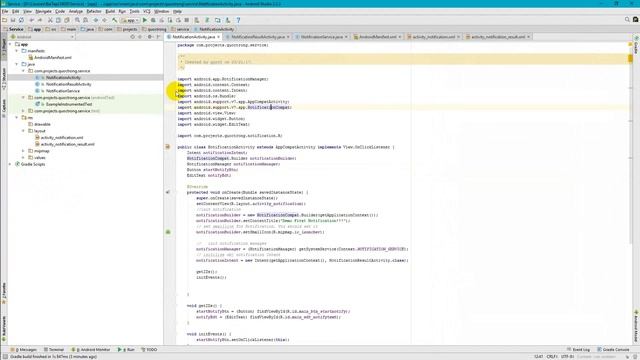640x360 pixels.
Task: Click the Synchronize toolbar icon
Action: (x=21, y=20)
